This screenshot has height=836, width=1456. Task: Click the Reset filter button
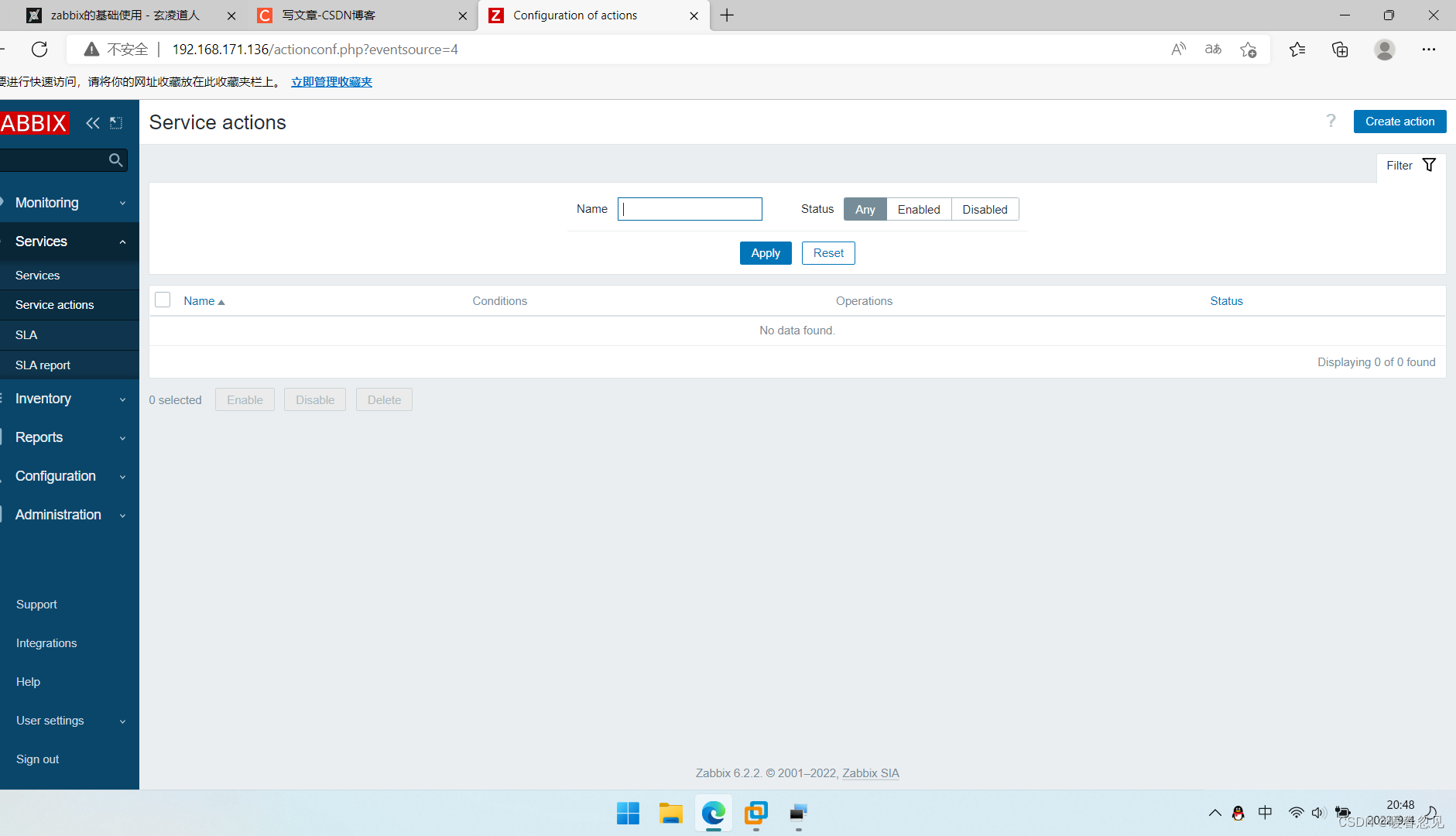coord(828,253)
